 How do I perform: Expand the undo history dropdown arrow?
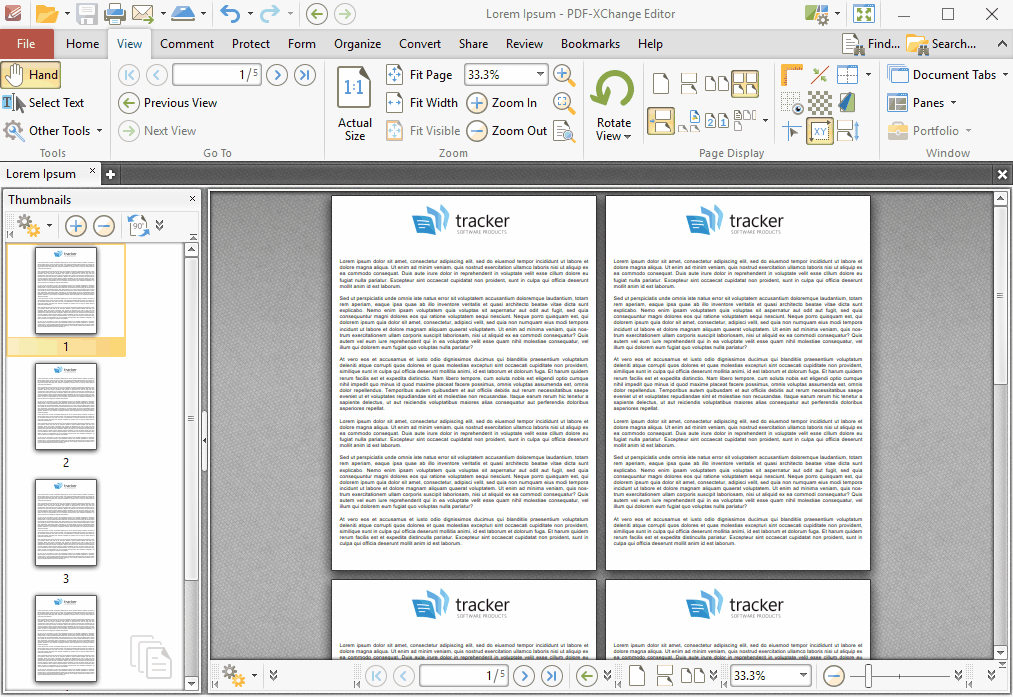(x=250, y=14)
